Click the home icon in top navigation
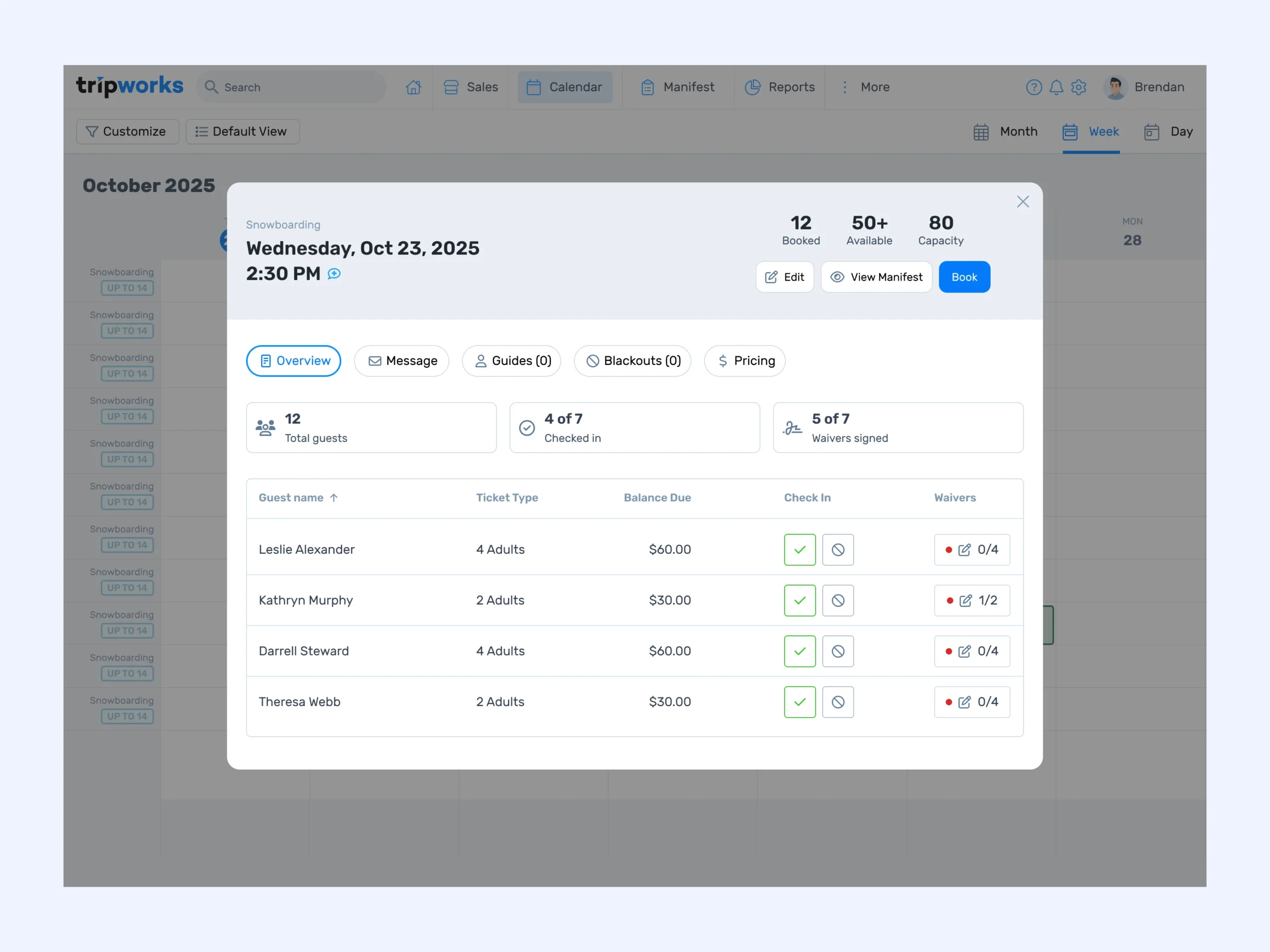The image size is (1270, 952). [x=413, y=87]
